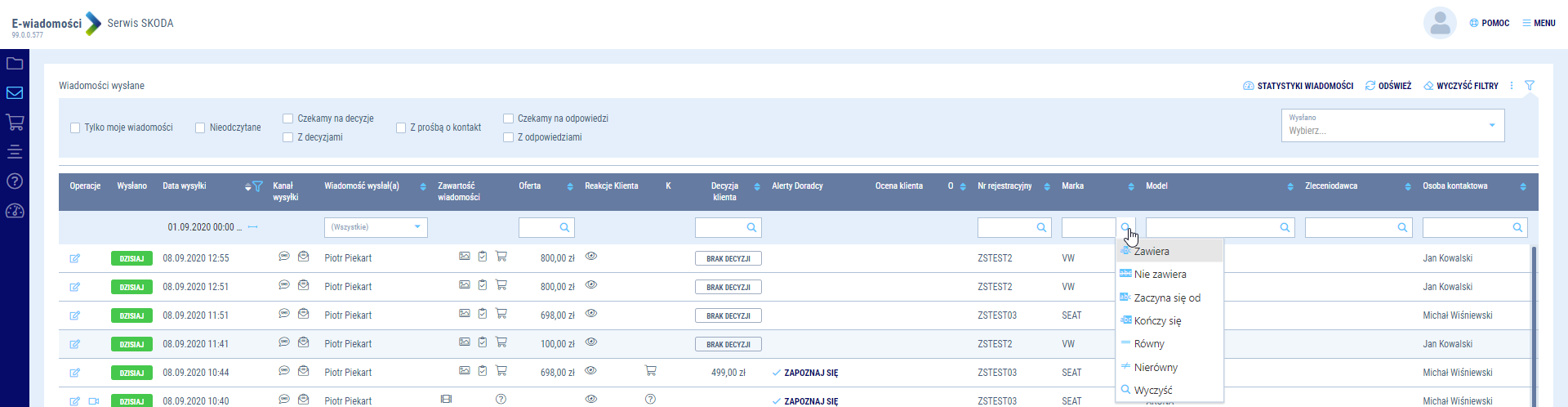Select Nie zawiera filter option
The image size is (1568, 407).
coord(1160,275)
